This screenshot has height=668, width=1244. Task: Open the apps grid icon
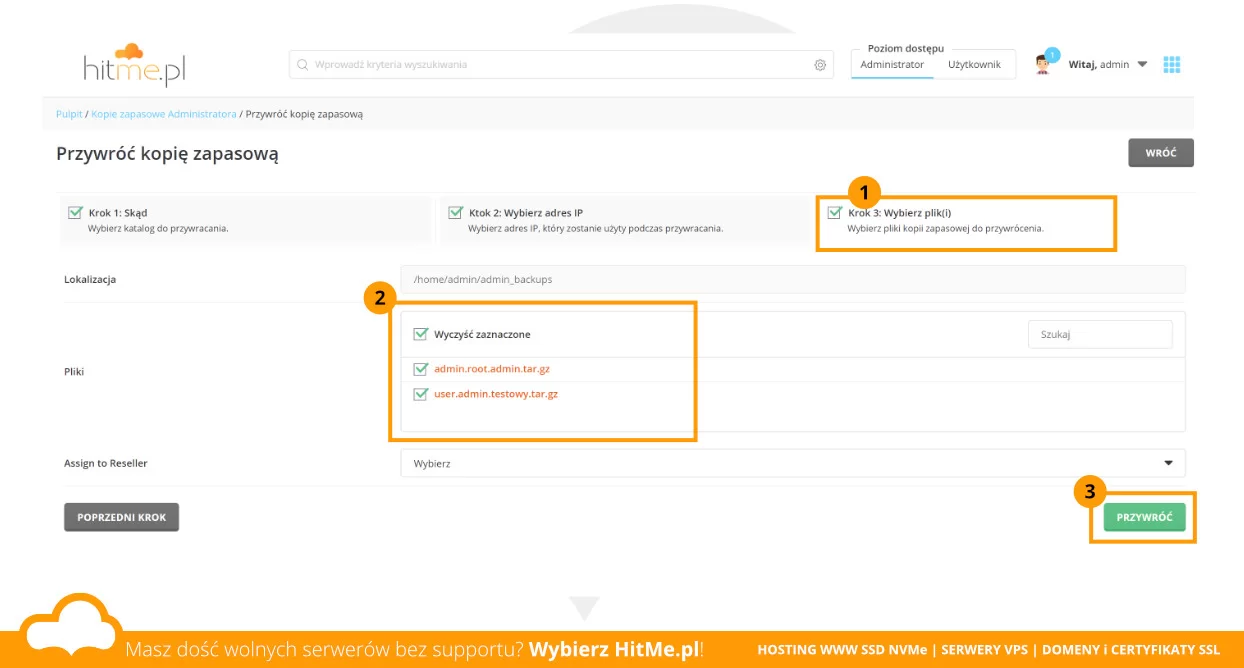pos(1172,65)
